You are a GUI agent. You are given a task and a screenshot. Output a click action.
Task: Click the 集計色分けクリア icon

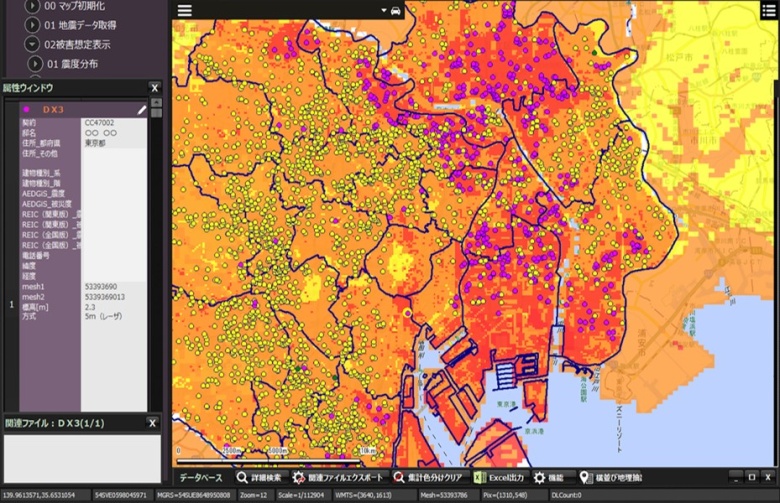point(399,478)
